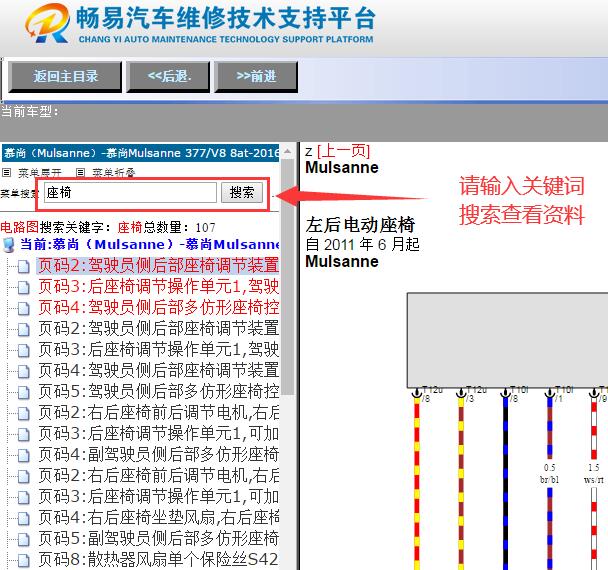Screen dimensions: 608x570
Task: Click the 左后电动座椅 diagram title
Action: click(360, 225)
